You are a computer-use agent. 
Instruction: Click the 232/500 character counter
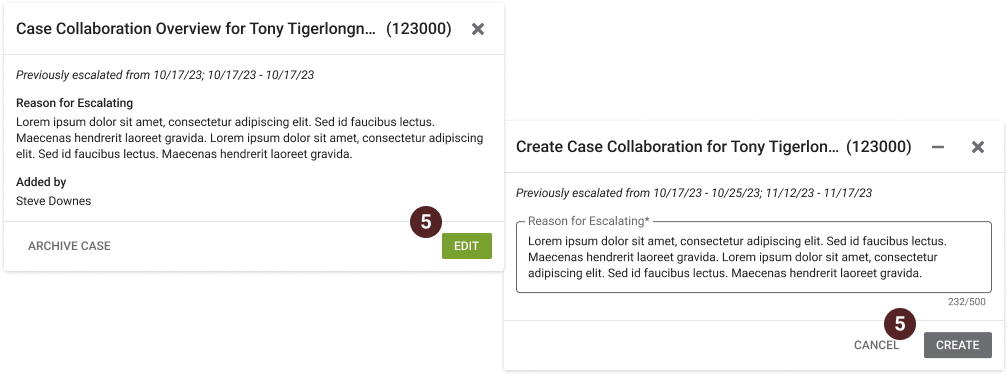point(967,301)
